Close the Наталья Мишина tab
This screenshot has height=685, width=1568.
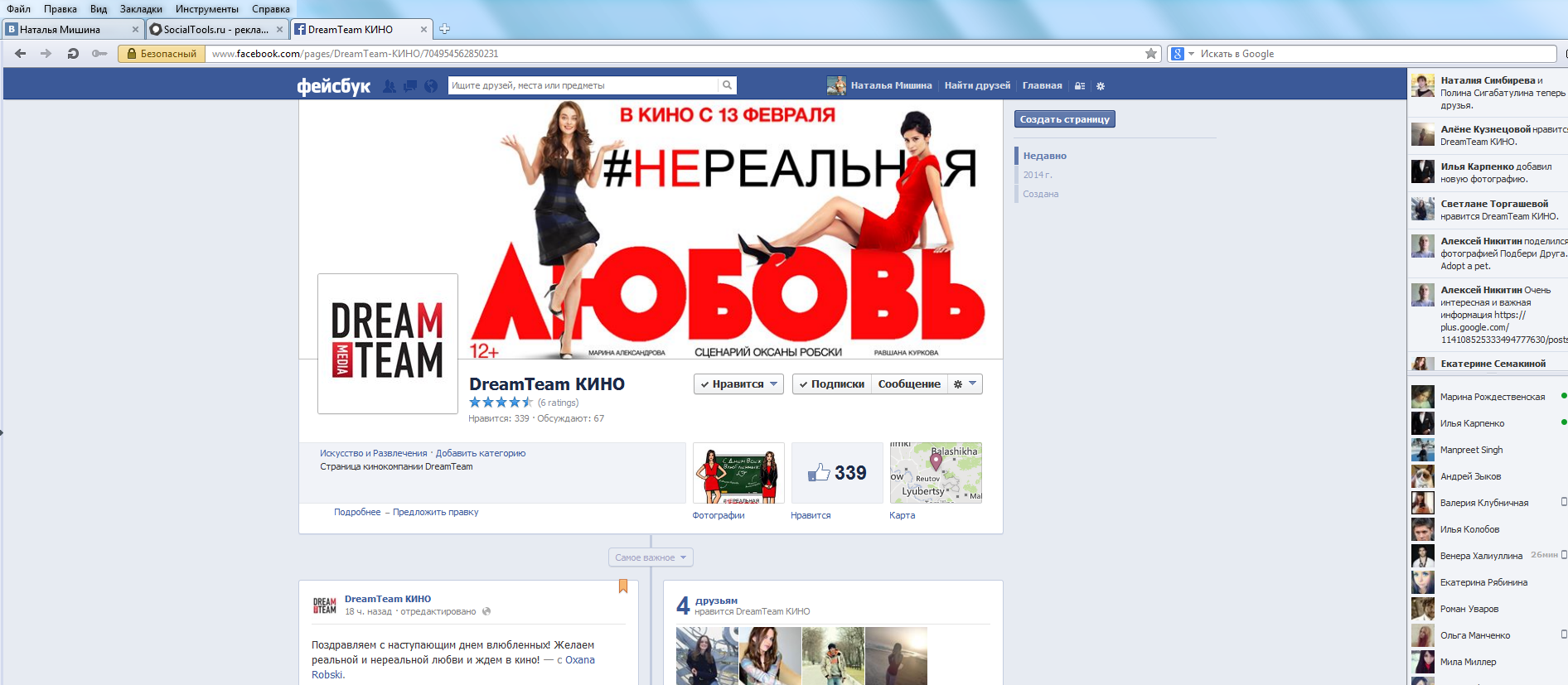(135, 29)
